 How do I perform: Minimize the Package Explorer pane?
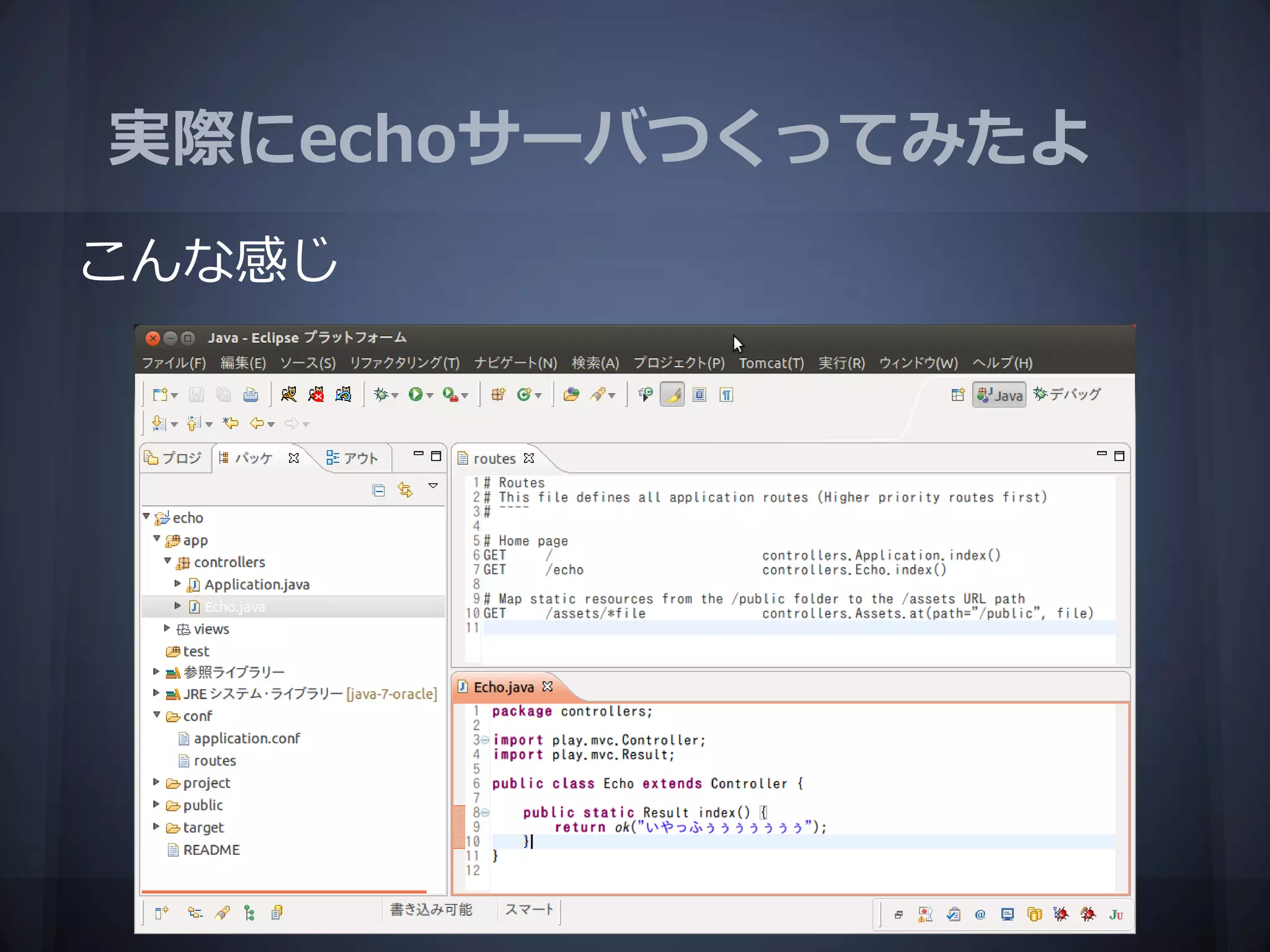click(x=419, y=454)
